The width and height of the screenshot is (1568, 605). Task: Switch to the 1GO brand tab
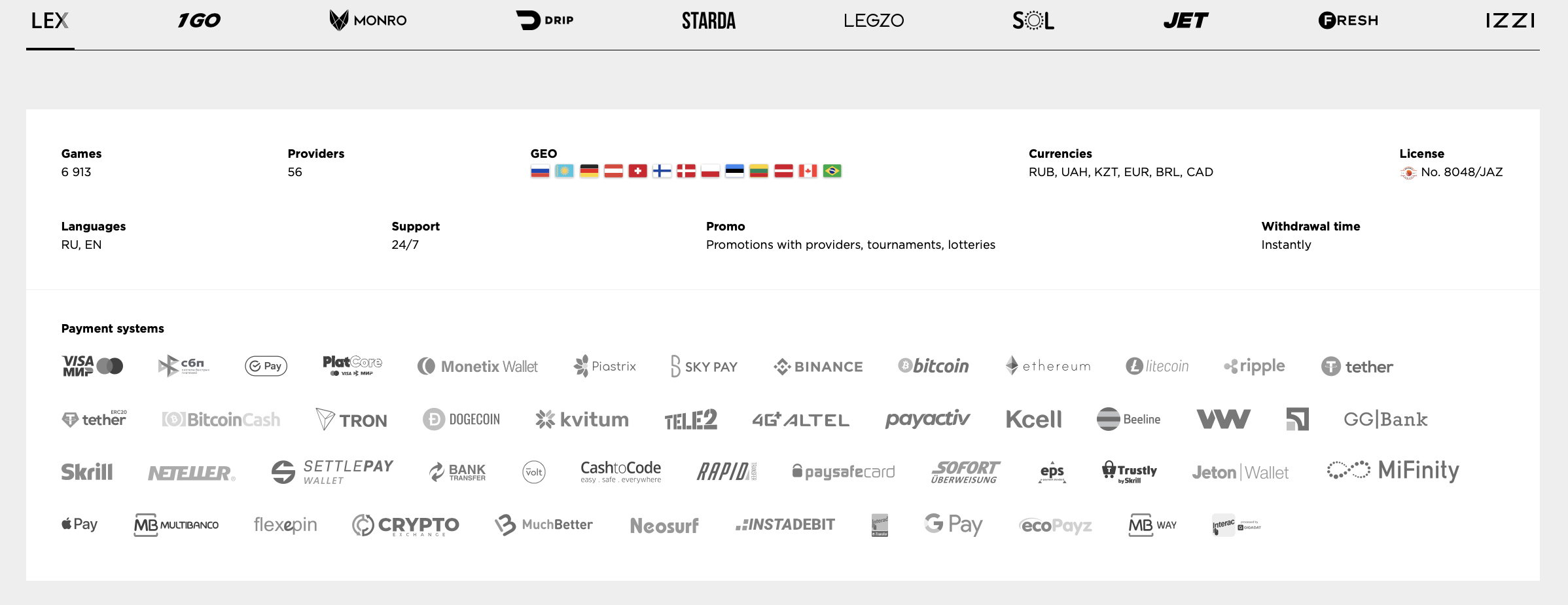point(199,21)
